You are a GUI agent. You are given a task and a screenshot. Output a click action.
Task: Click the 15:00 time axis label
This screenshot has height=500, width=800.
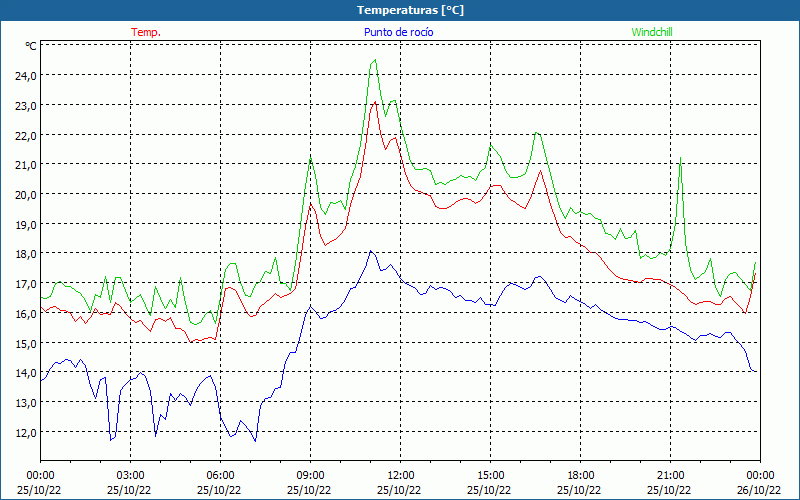(x=490, y=476)
